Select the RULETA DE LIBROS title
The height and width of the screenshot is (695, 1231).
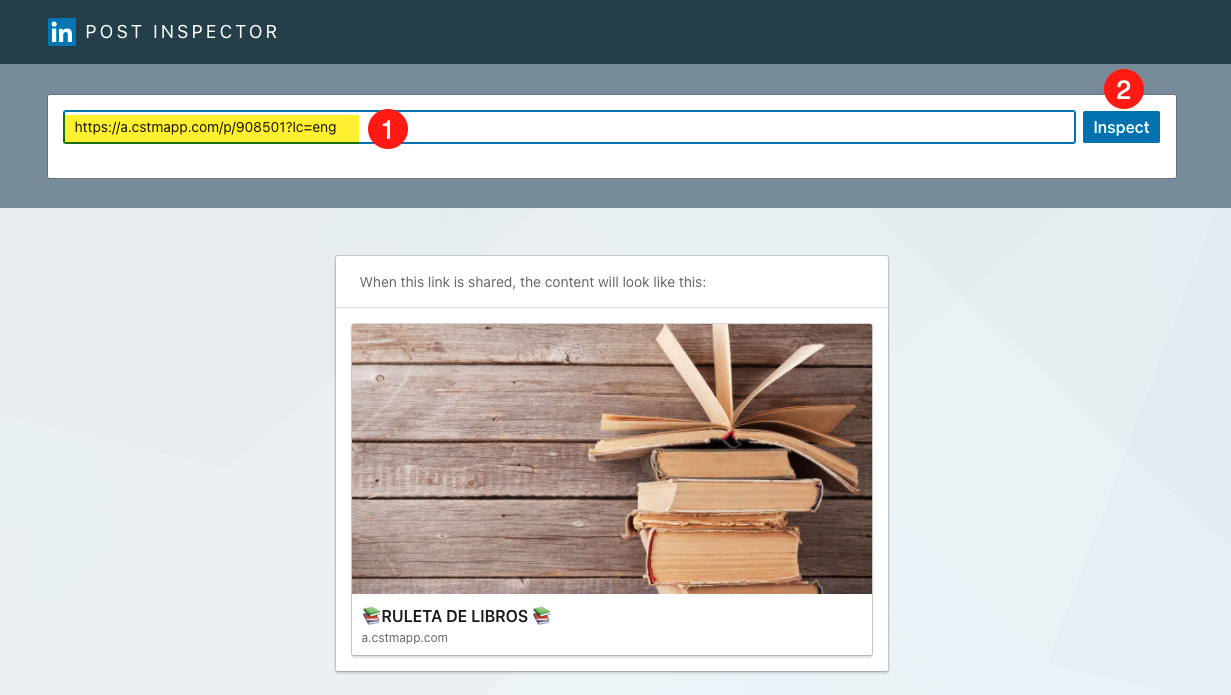[x=454, y=616]
